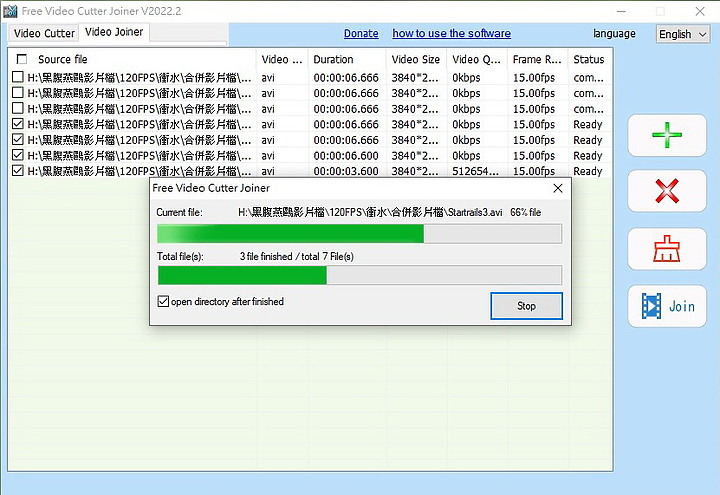Viewport: 720px width, 495px height.
Task: Click the Join film button
Action: (667, 306)
